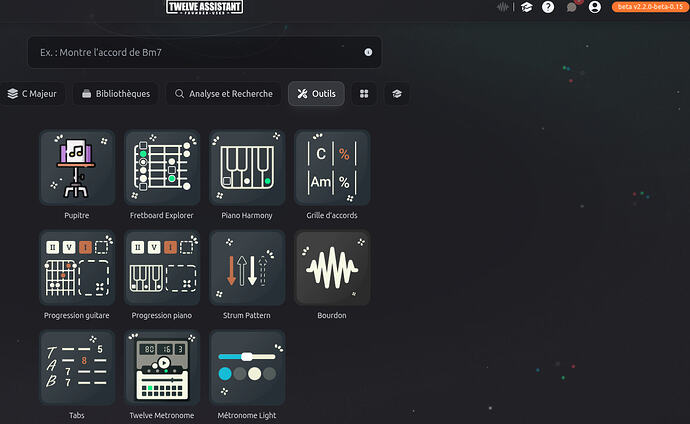Click the 'Fretboard Explorer' label text
Image resolution: width=690 pixels, height=424 pixels.
[x=161, y=216]
